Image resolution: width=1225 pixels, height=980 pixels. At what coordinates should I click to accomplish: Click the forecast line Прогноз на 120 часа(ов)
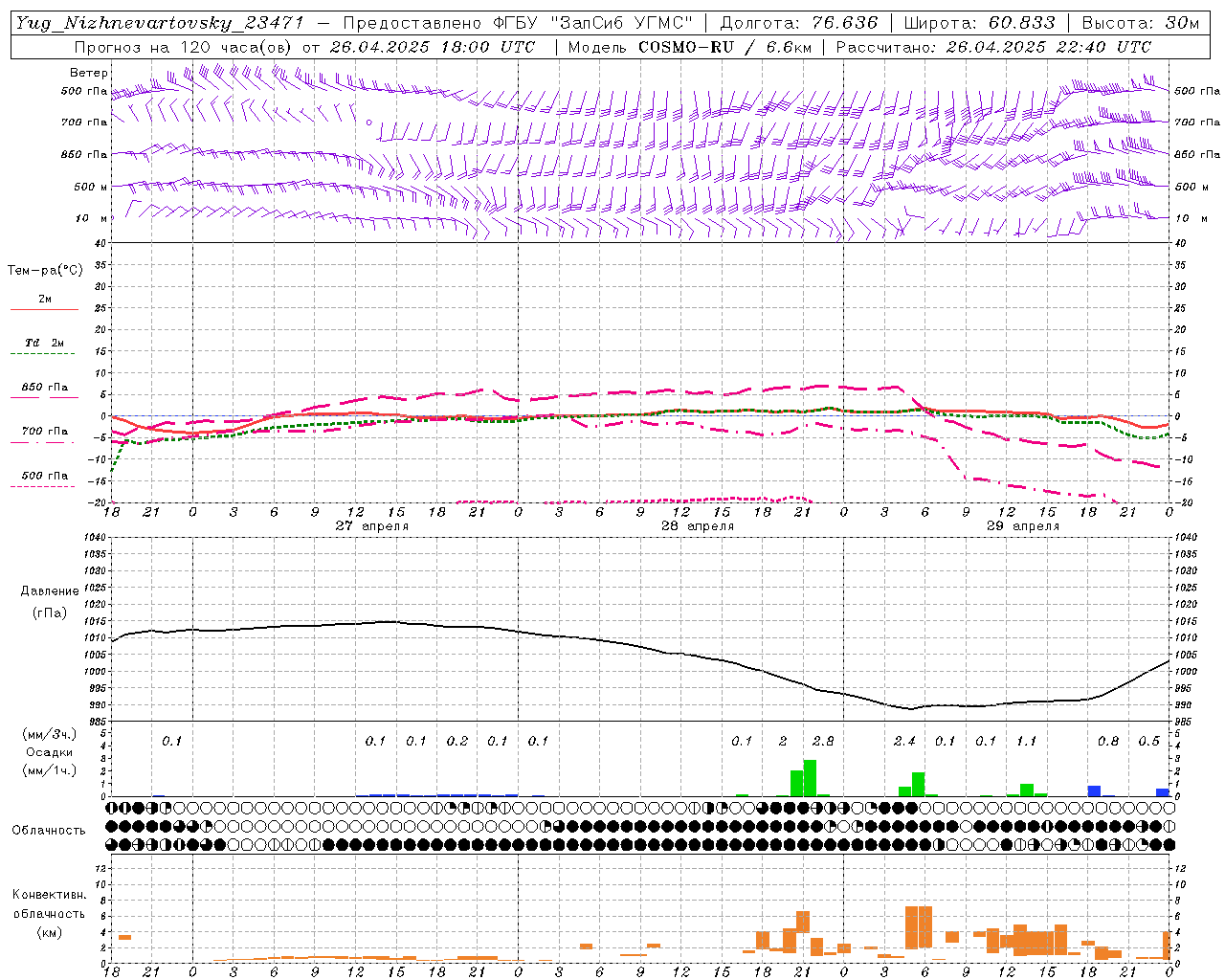(x=184, y=47)
